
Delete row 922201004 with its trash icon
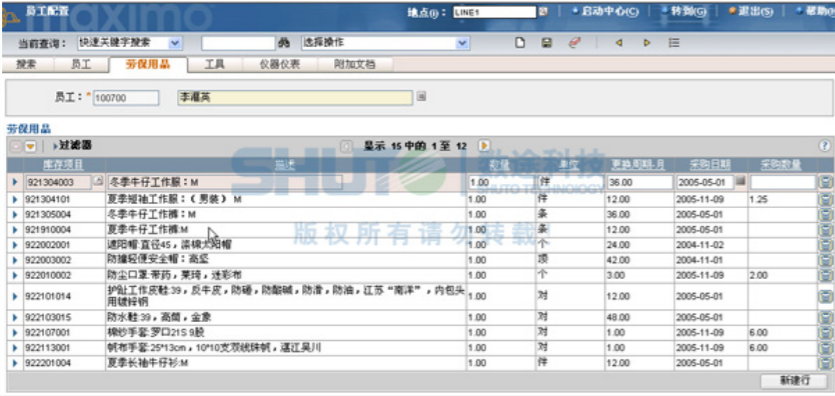(x=825, y=363)
